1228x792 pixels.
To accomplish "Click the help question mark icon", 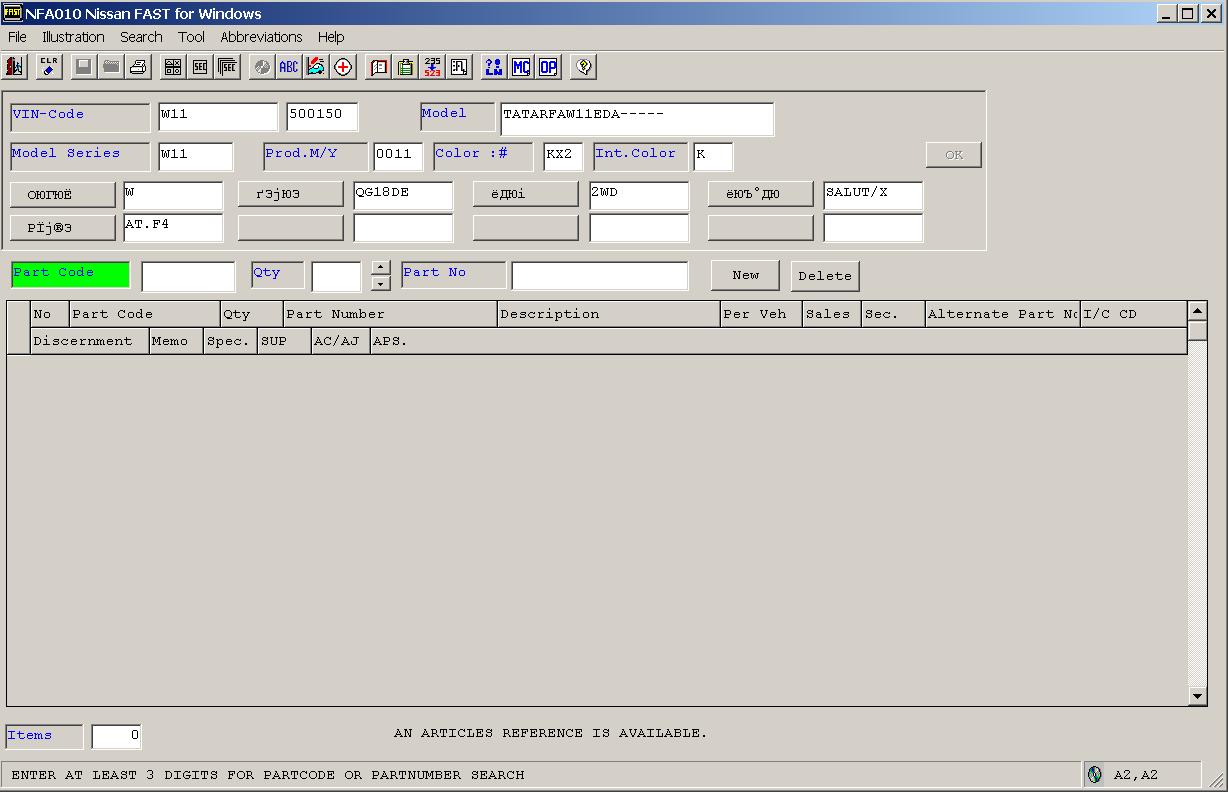I will pos(584,67).
